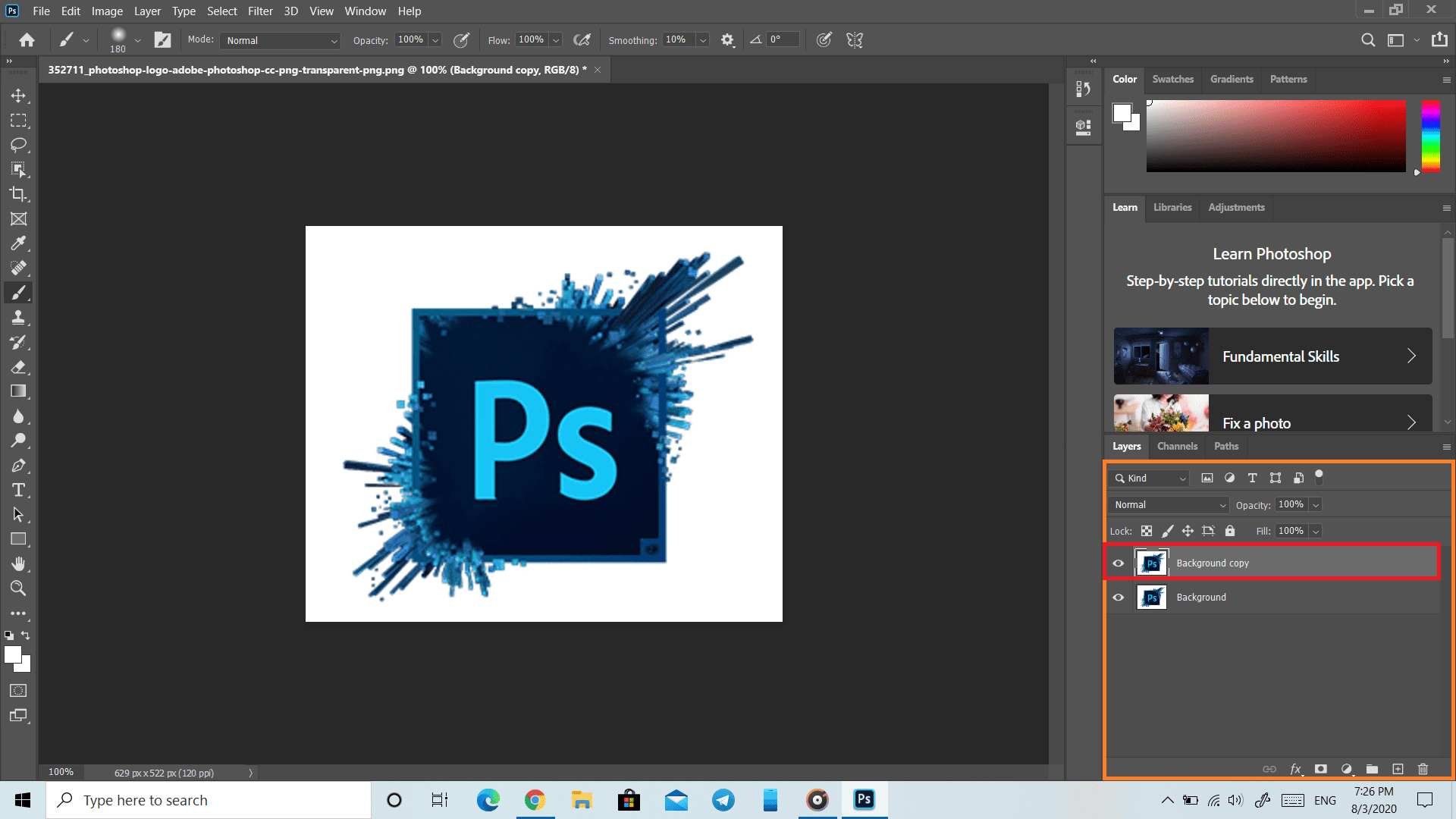This screenshot has height=819, width=1456.
Task: Delete layer using trash icon
Action: coord(1423,769)
